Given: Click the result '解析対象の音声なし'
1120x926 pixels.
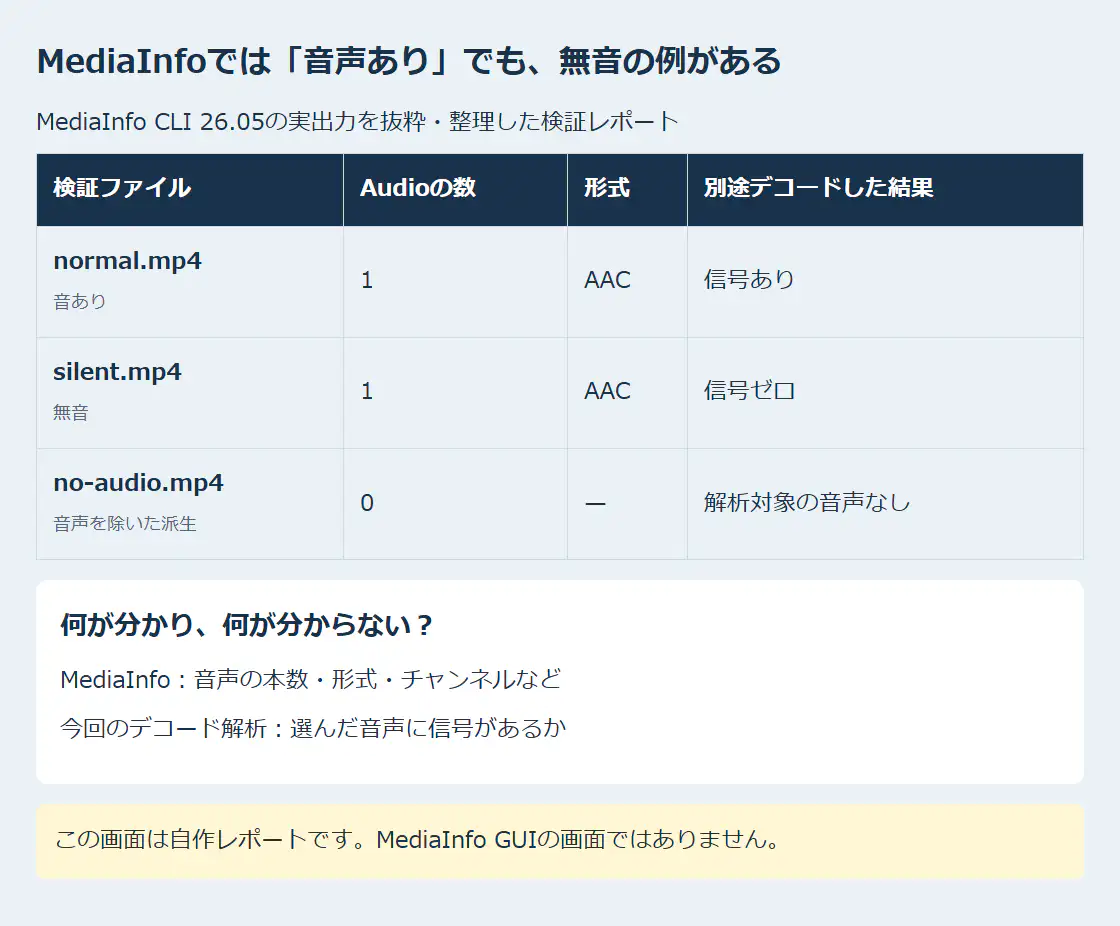Looking at the screenshot, I should pyautogui.click(x=806, y=503).
